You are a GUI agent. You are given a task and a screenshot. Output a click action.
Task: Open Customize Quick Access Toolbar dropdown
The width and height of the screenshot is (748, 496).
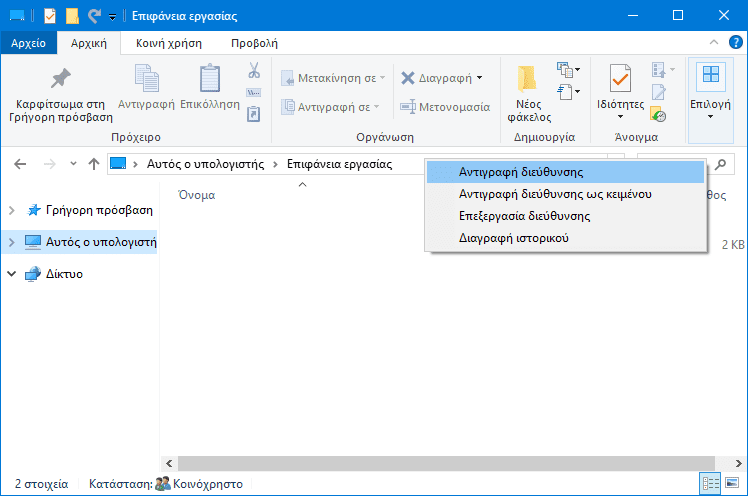coord(113,17)
